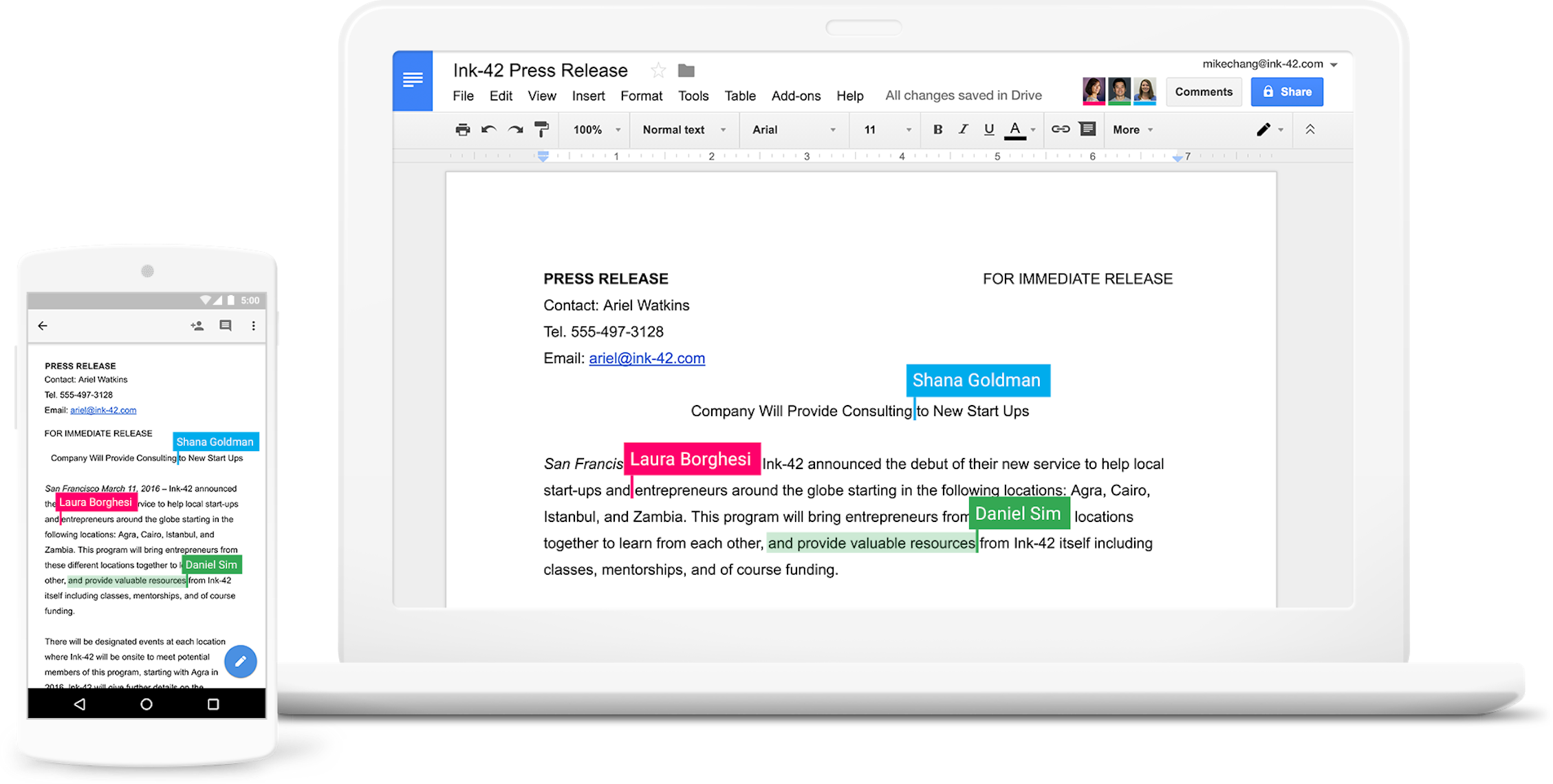The image size is (1553, 784).
Task: Select the Paint format tool
Action: pos(542,129)
